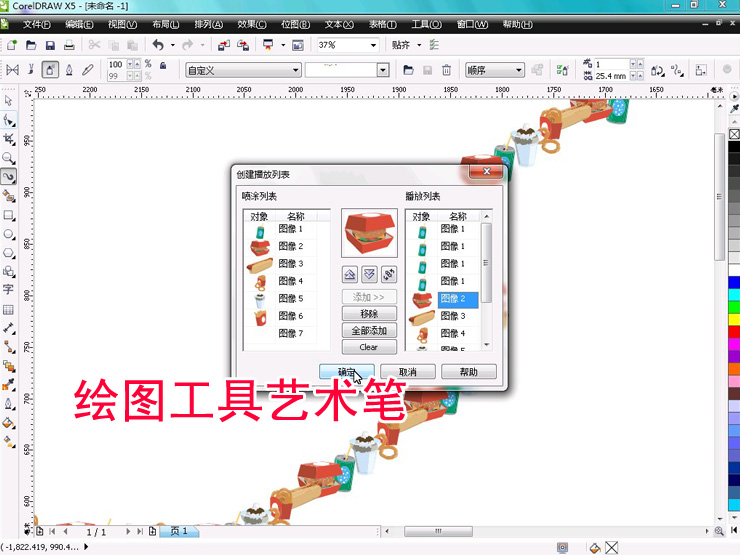Select 图像 3 in the 喷涂列表

point(290,264)
